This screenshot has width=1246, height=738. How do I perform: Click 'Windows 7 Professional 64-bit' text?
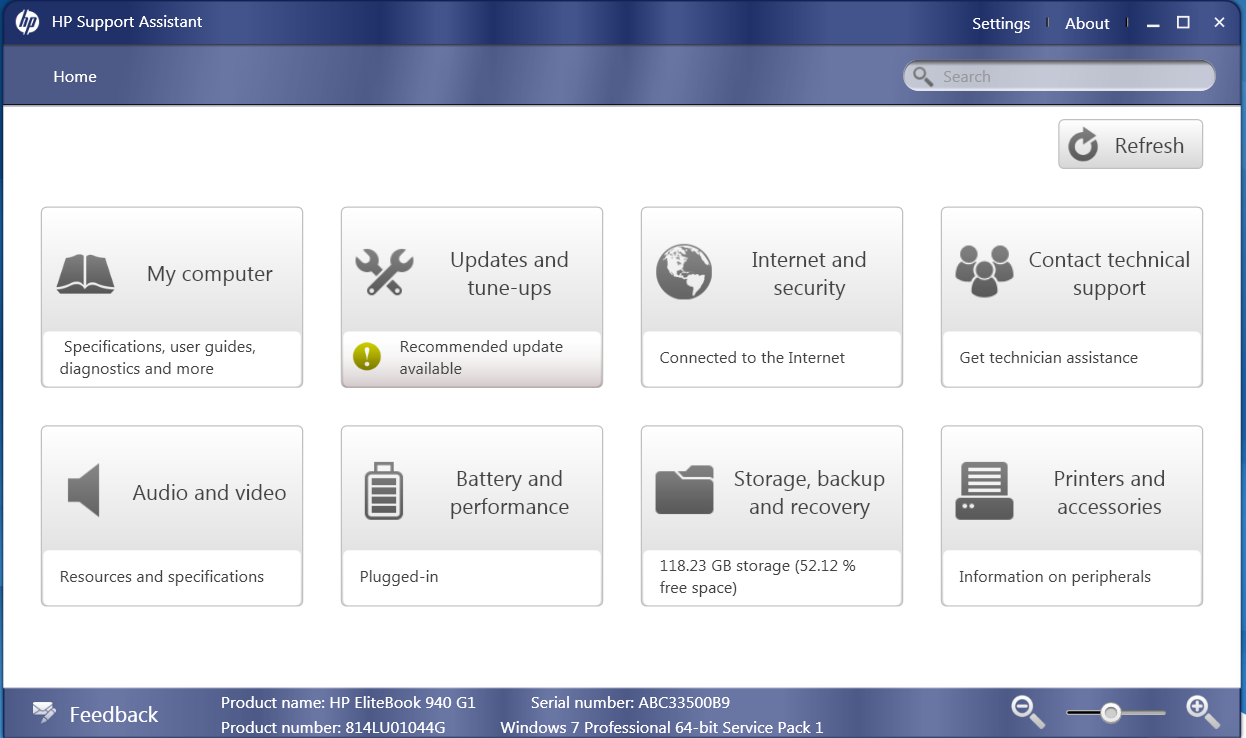[661, 727]
